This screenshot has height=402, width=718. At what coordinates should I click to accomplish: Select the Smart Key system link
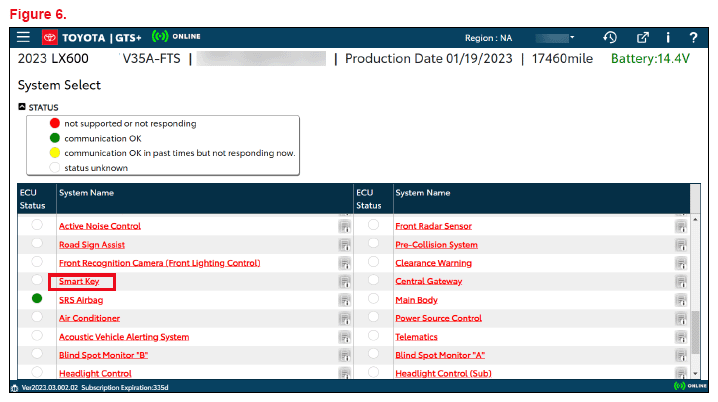(x=79, y=281)
